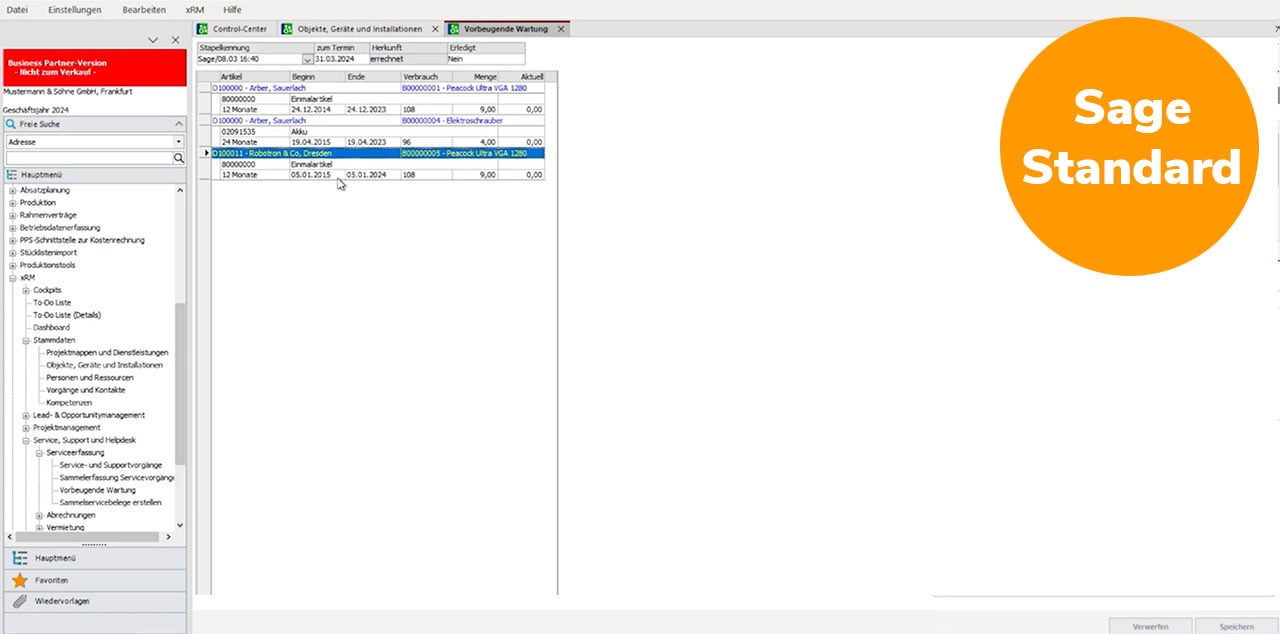This screenshot has height=634, width=1280.
Task: Open the Datei menu
Action: pyautogui.click(x=17, y=9)
